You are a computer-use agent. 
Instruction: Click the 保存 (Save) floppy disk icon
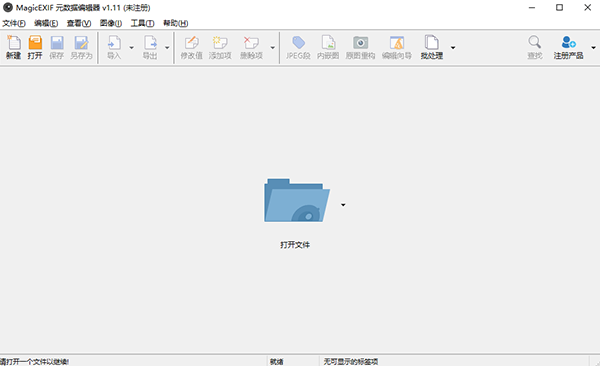pos(57,47)
